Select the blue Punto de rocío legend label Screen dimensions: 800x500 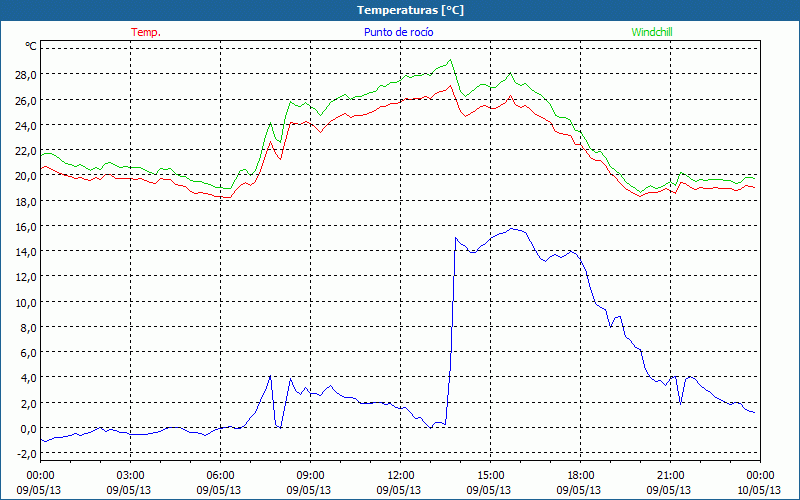coord(398,32)
